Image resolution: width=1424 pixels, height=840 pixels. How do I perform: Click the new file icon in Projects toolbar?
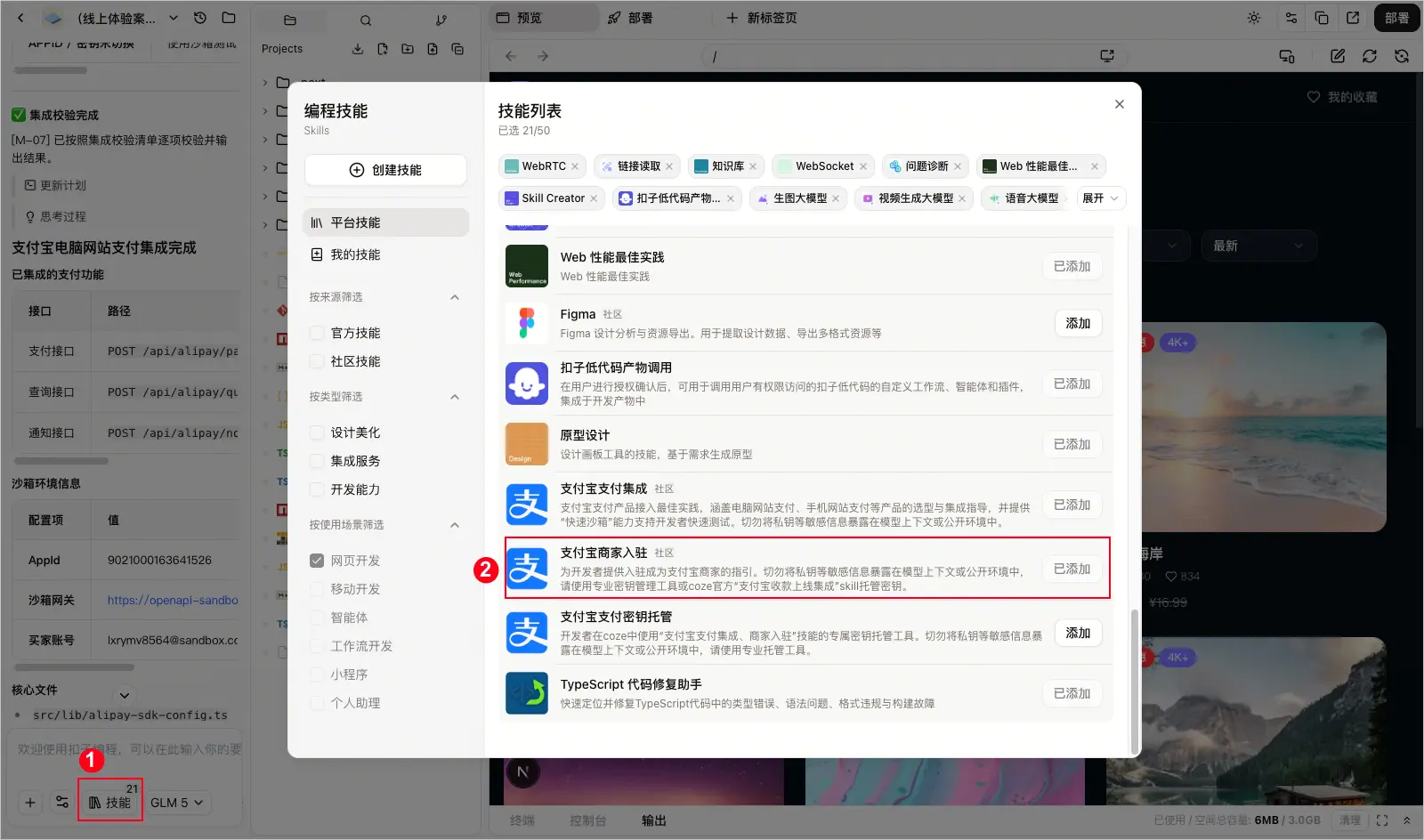click(383, 49)
